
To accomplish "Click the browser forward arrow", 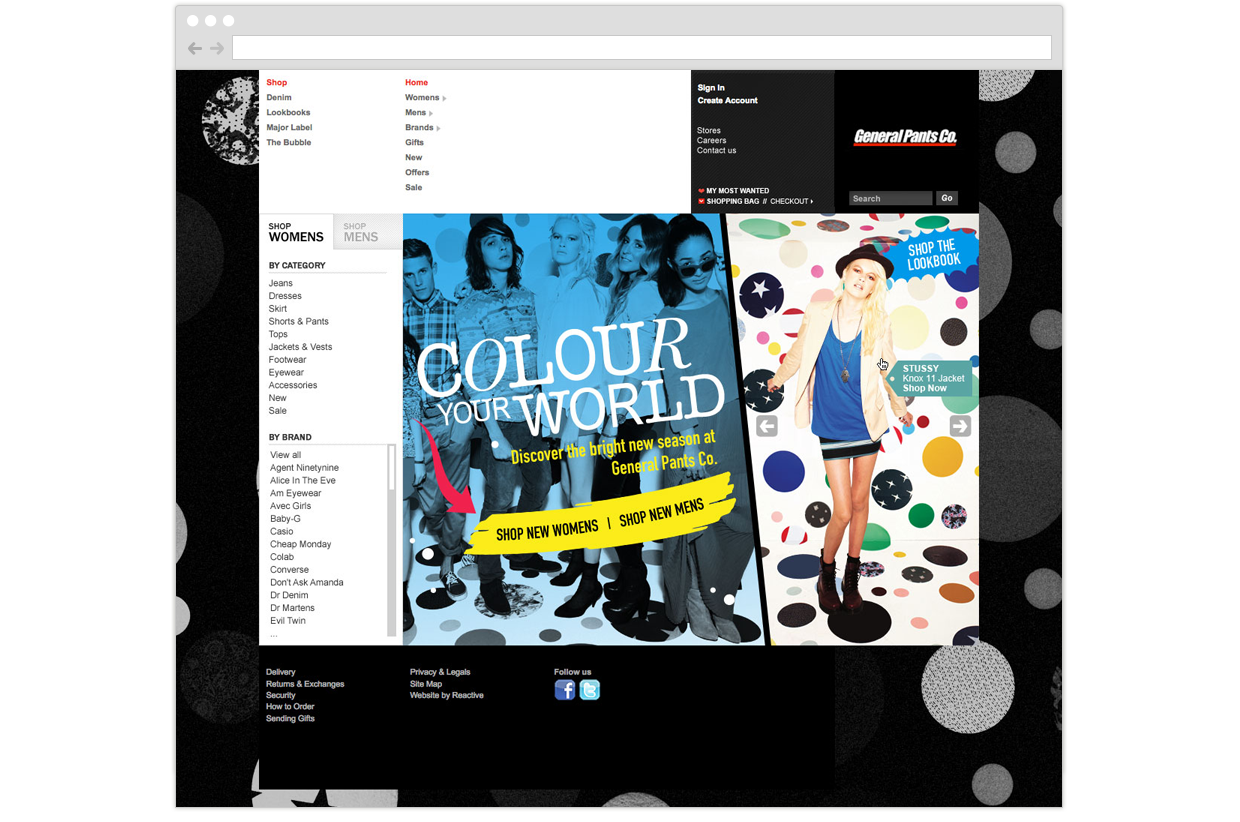I will point(217,48).
